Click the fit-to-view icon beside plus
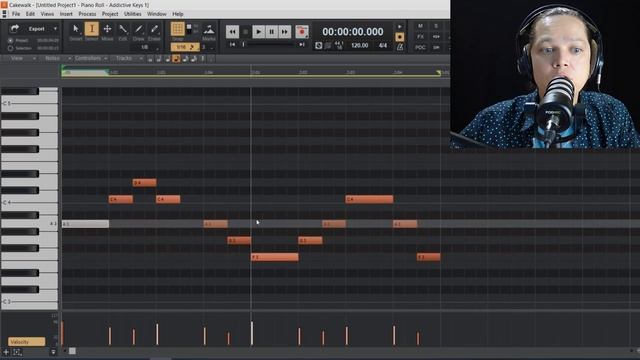Screen dimensions: 640x360 pyautogui.click(x=17, y=352)
